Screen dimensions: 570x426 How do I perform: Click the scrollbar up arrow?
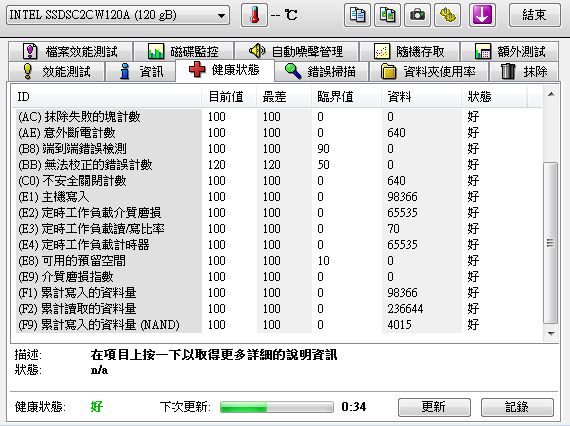(x=551, y=95)
